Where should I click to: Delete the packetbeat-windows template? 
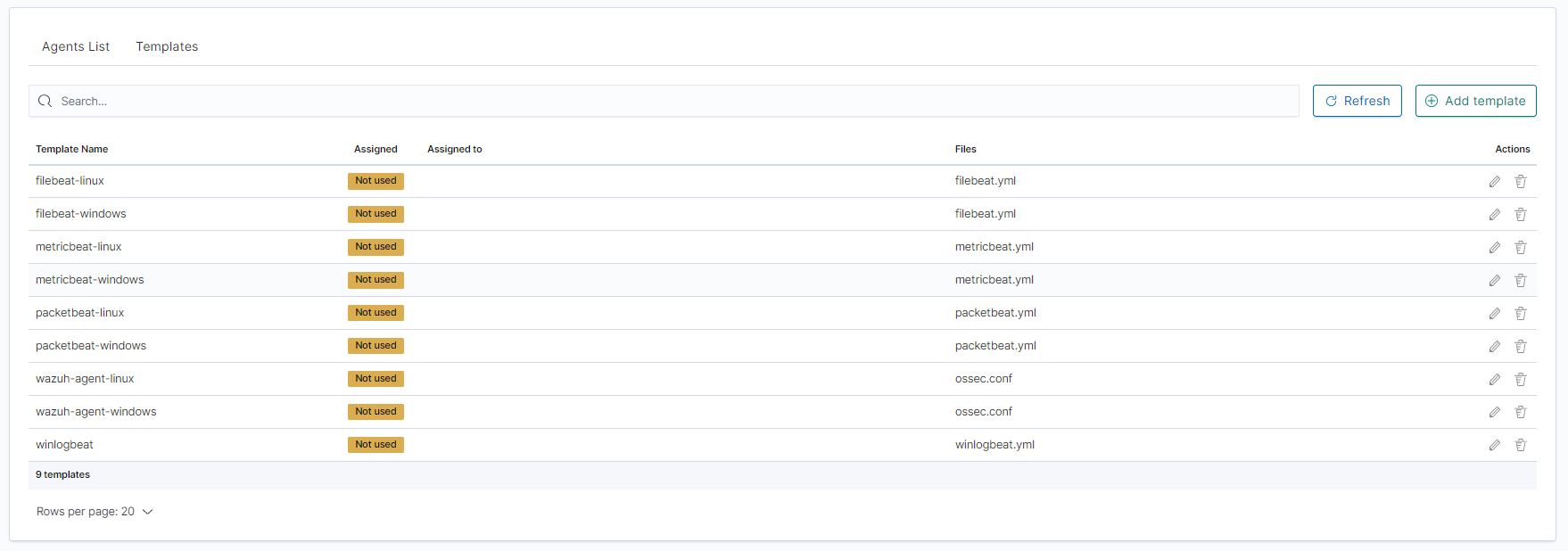click(1521, 347)
